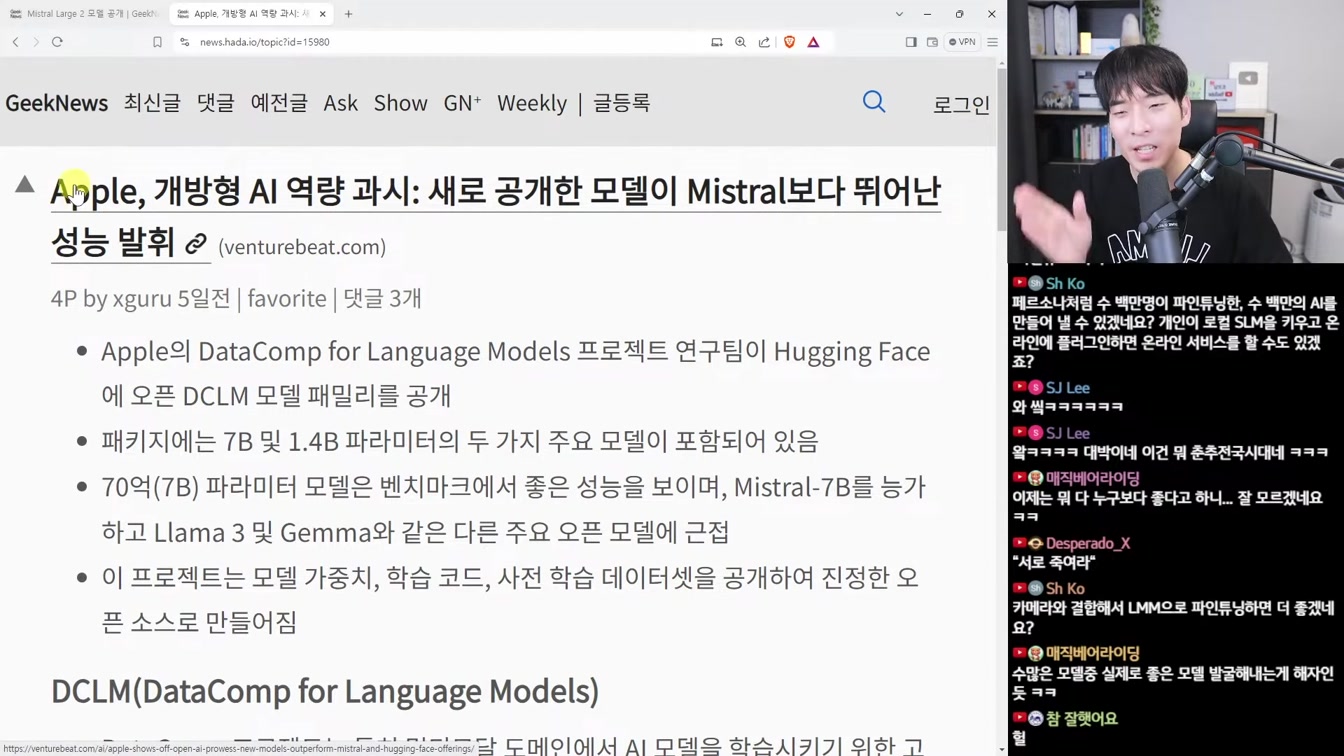
Task: Open the tab search dropdown chevron
Action: pos(899,14)
